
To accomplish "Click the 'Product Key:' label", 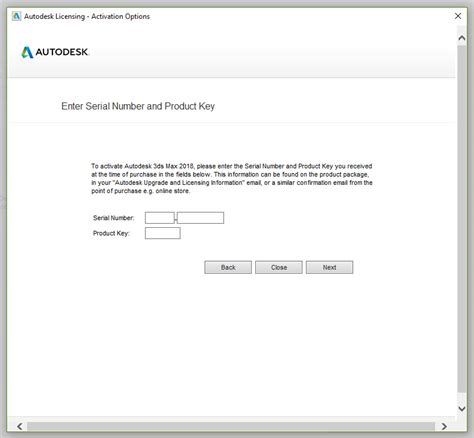I will click(111, 233).
